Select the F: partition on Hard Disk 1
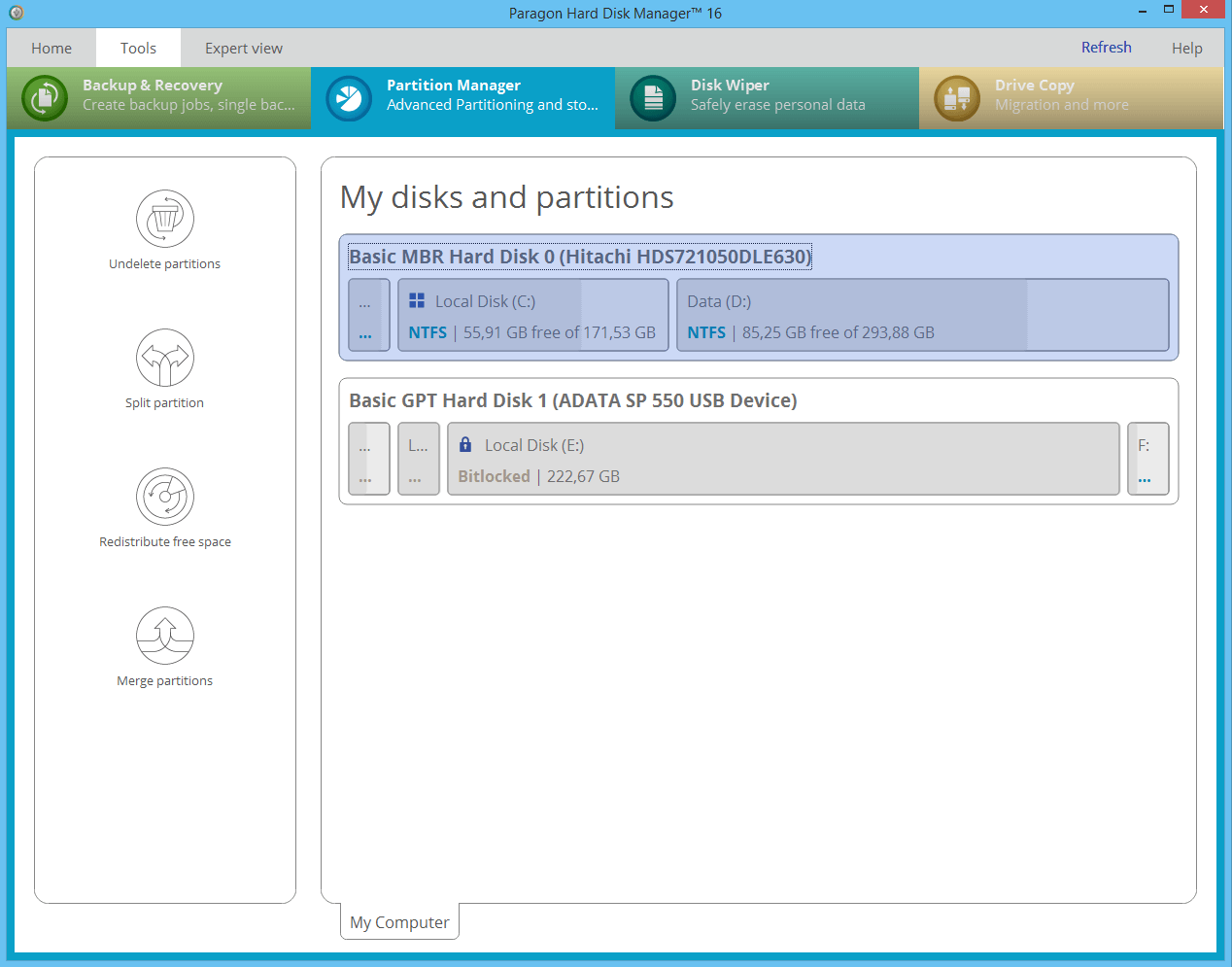The height and width of the screenshot is (967, 1232). pos(1148,458)
